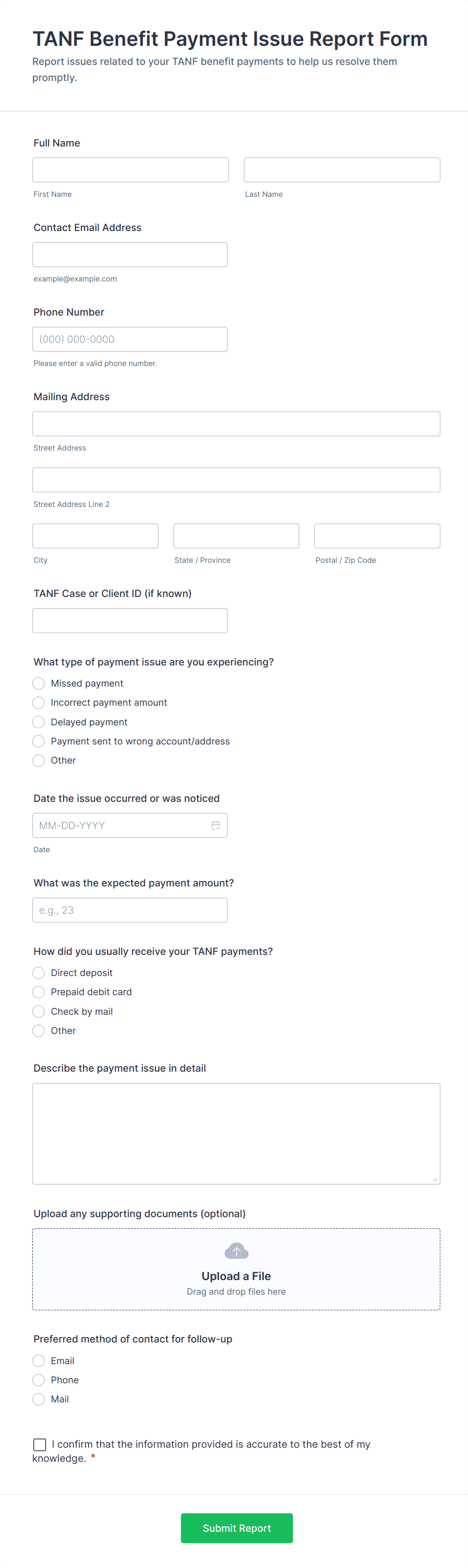Click the cloud upload icon
The width and height of the screenshot is (468, 1568).
236,1251
